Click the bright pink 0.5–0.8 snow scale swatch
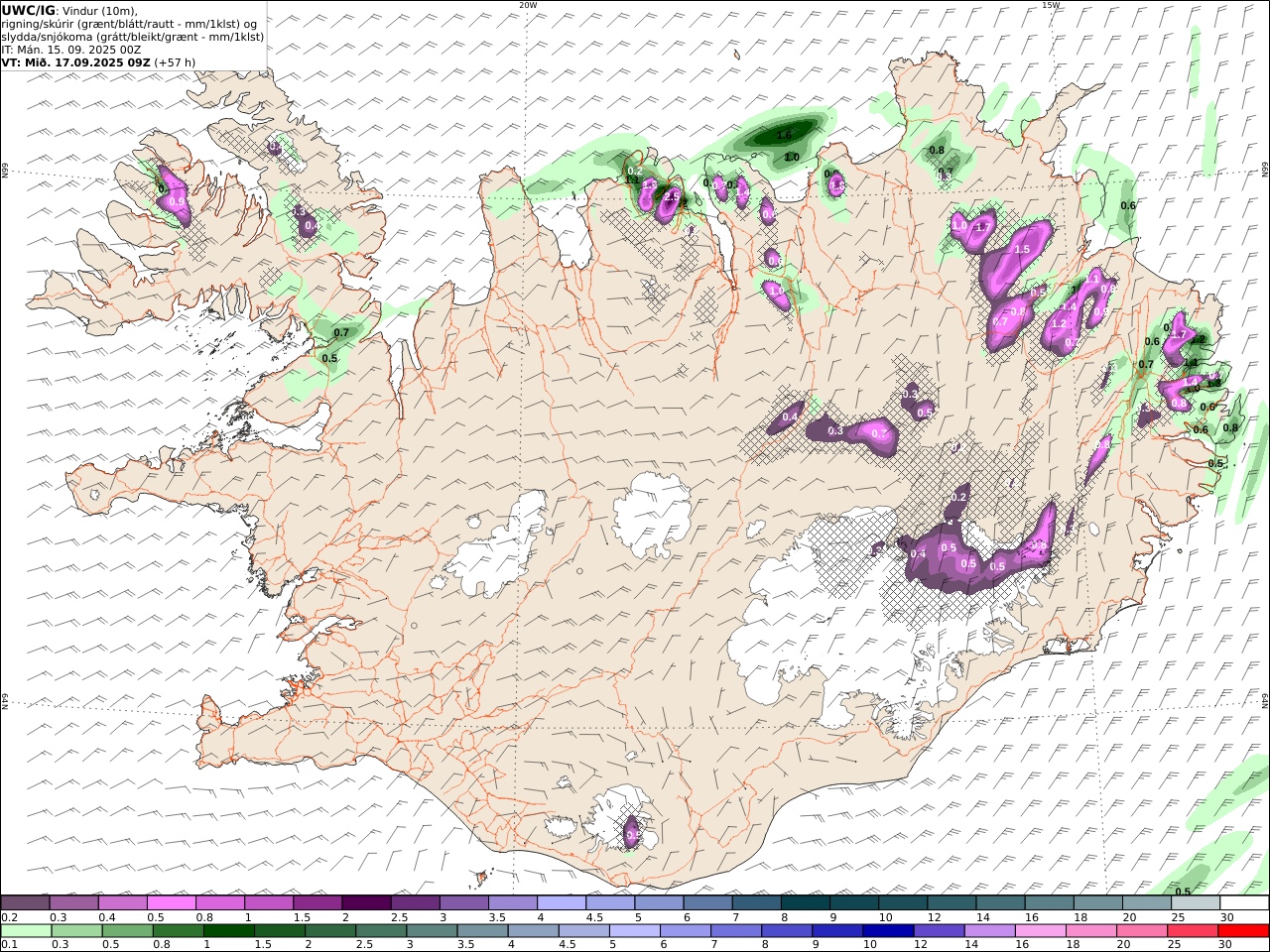The image size is (1270, 952). [x=172, y=903]
